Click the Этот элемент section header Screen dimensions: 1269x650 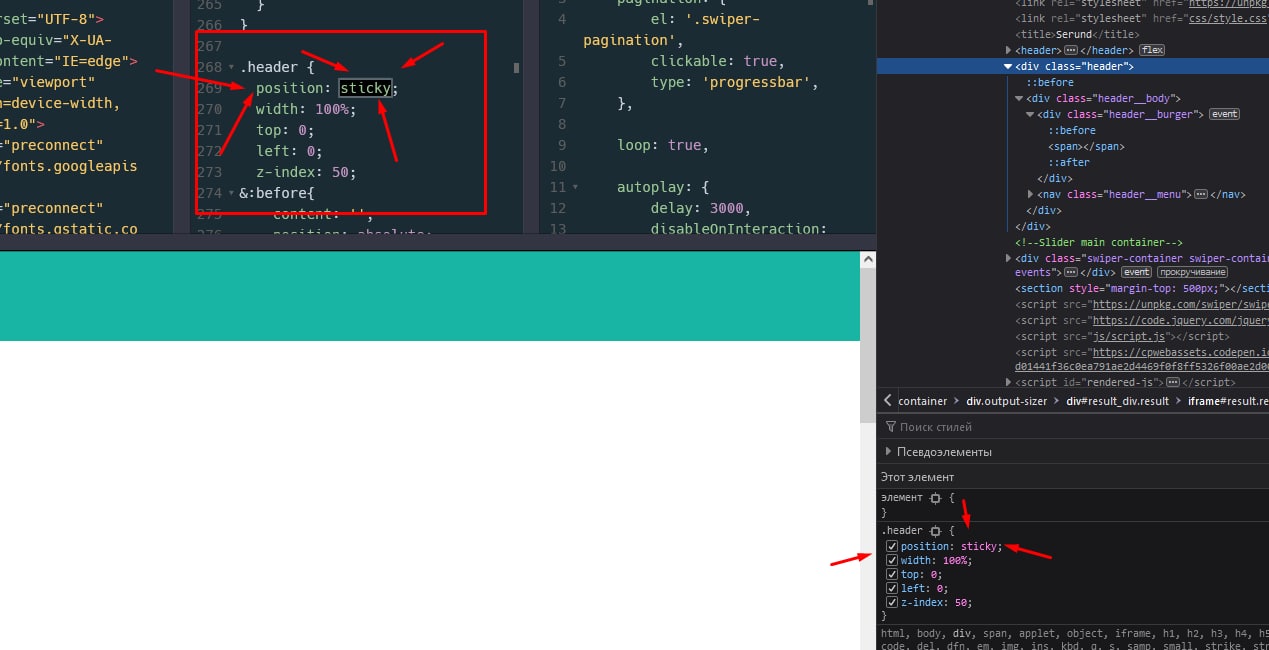tap(917, 477)
